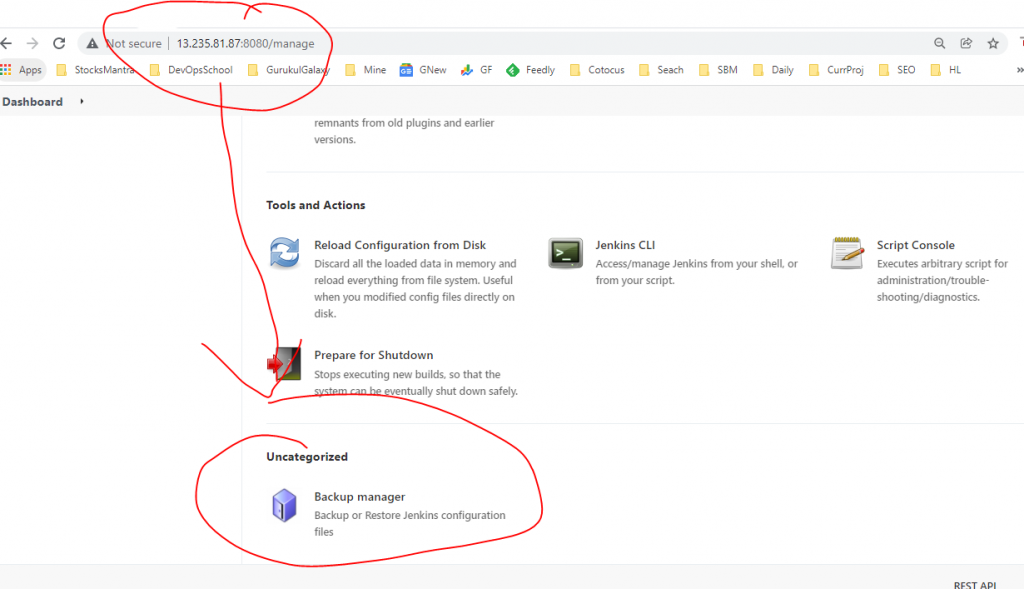Click the share page icon in address bar
The height and width of the screenshot is (589, 1024).
(x=966, y=43)
